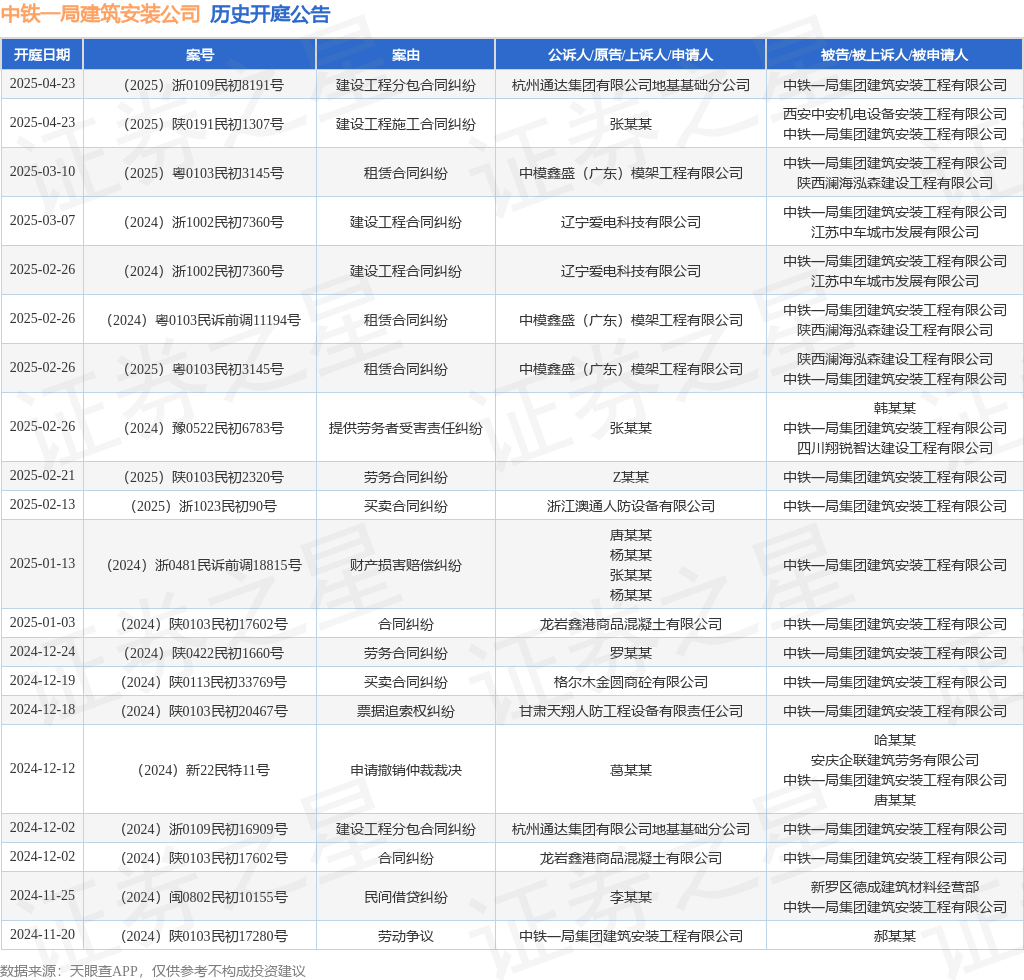Select the hearing date 2025-02-21

tap(42, 475)
